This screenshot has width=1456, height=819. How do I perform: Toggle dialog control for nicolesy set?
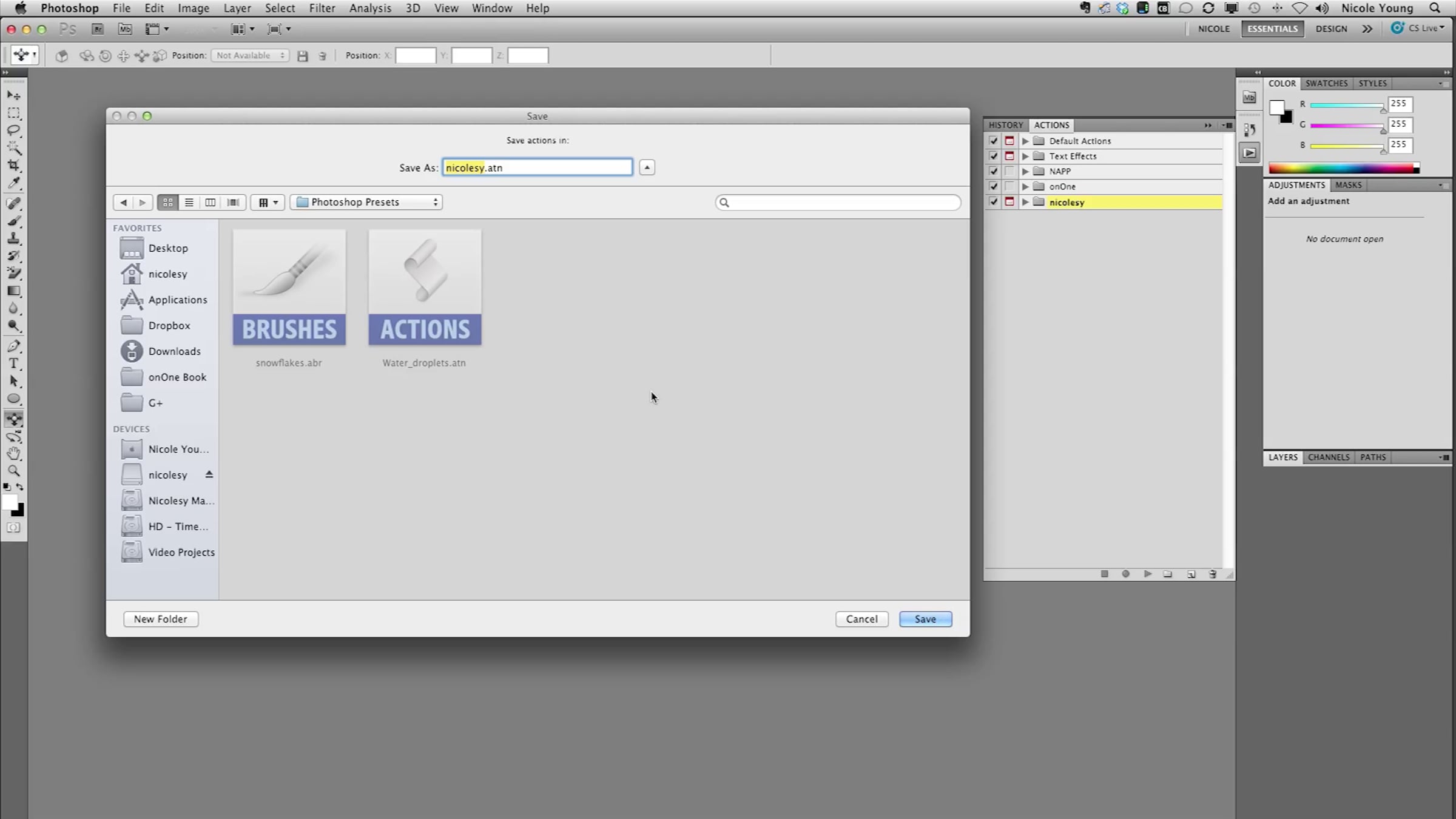click(x=1009, y=202)
